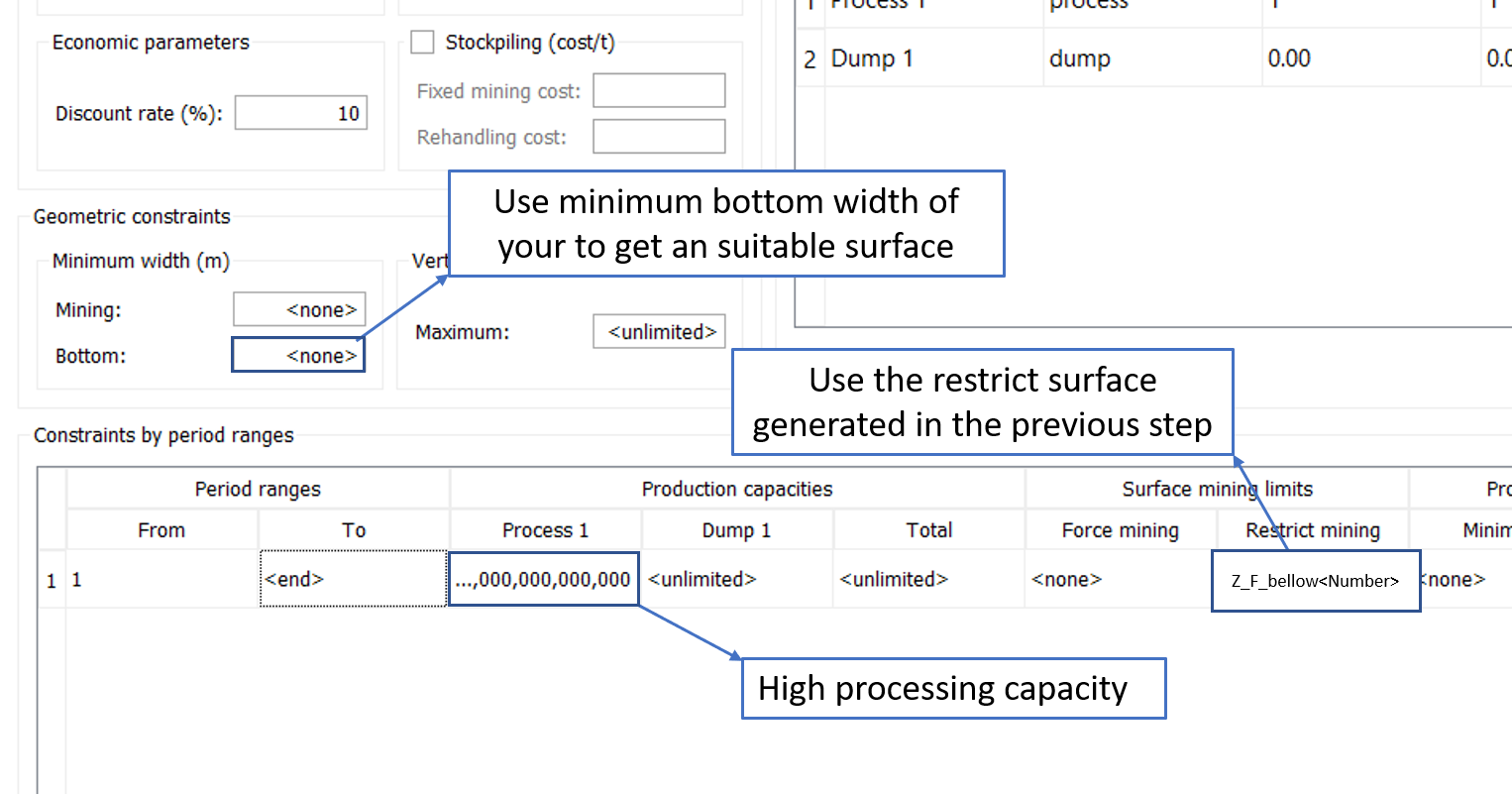The height and width of the screenshot is (794, 1512).
Task: Select the Mining minimum width field
Action: 299,310
